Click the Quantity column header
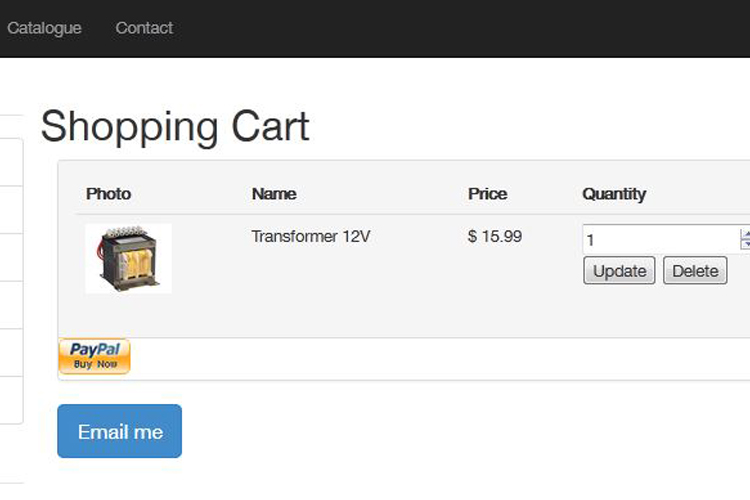This screenshot has width=750, height=500. 614,194
